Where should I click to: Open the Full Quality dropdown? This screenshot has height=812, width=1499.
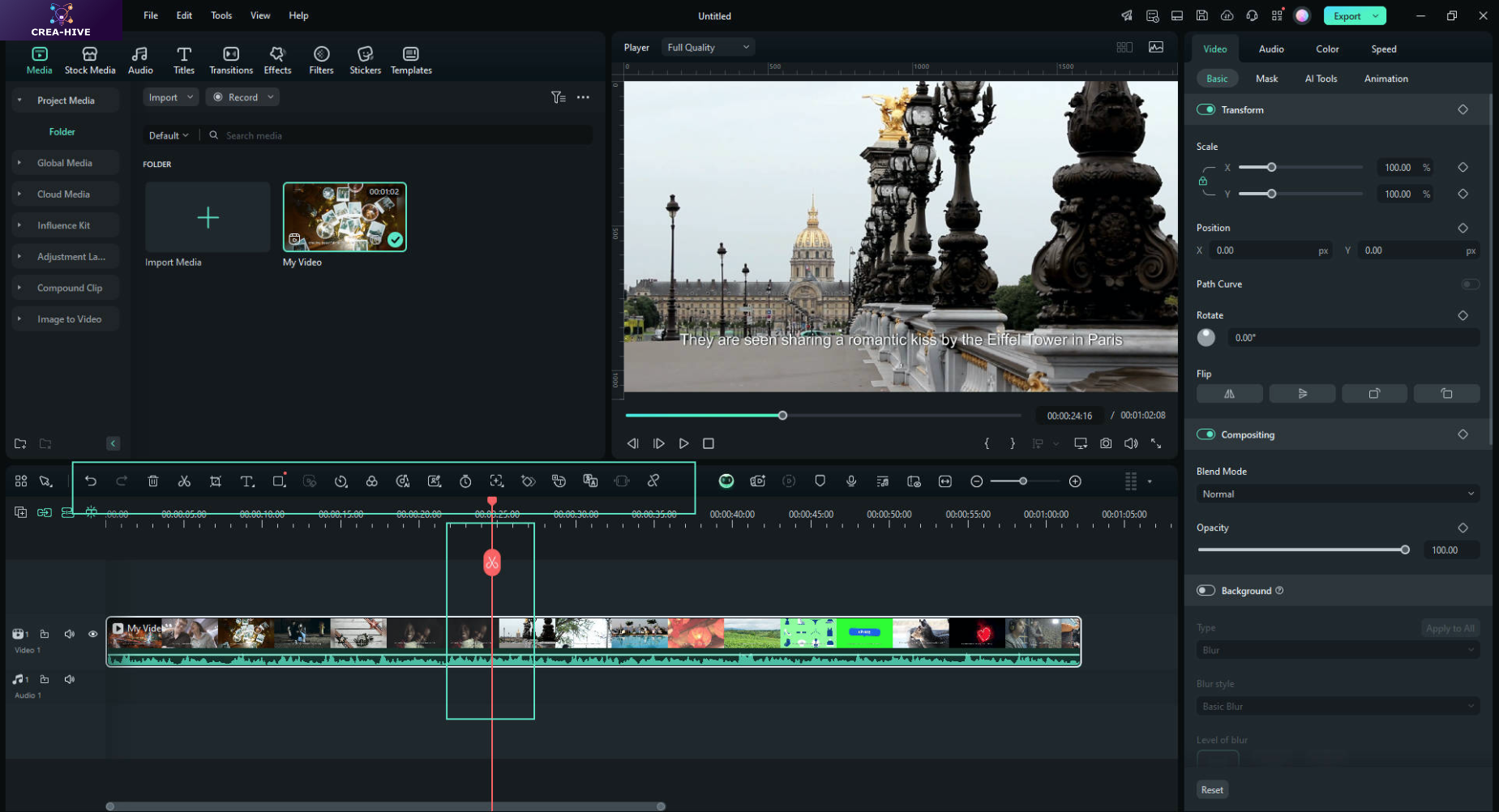708,48
